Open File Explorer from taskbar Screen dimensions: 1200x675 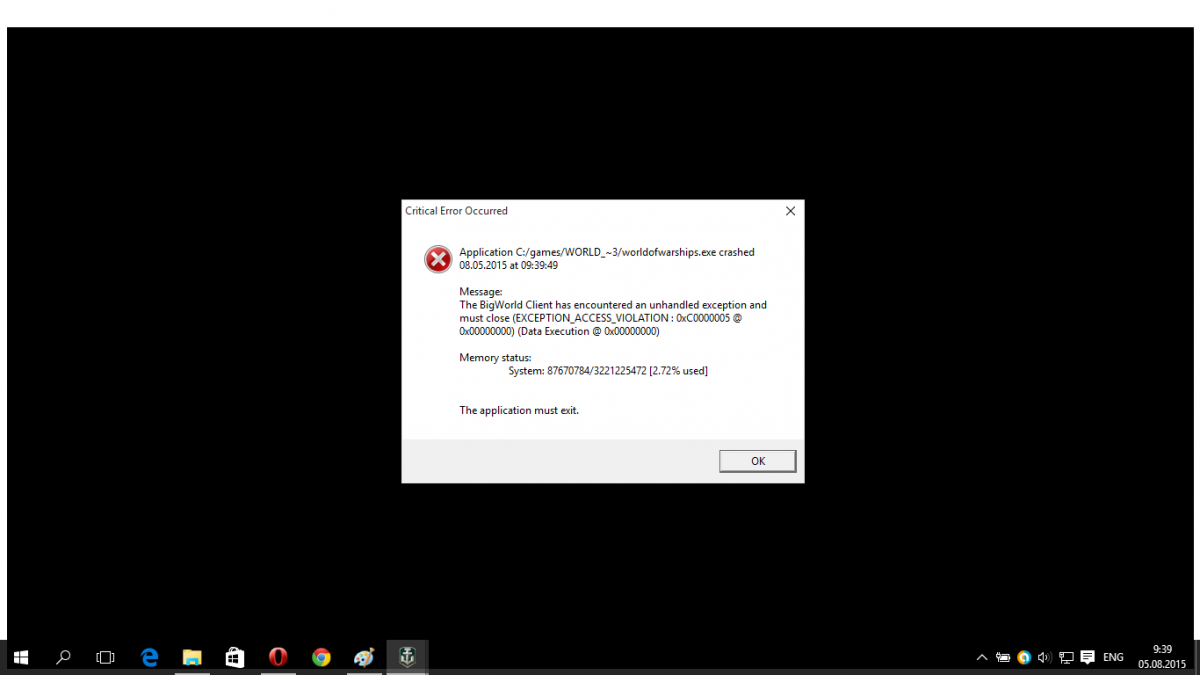pos(192,657)
